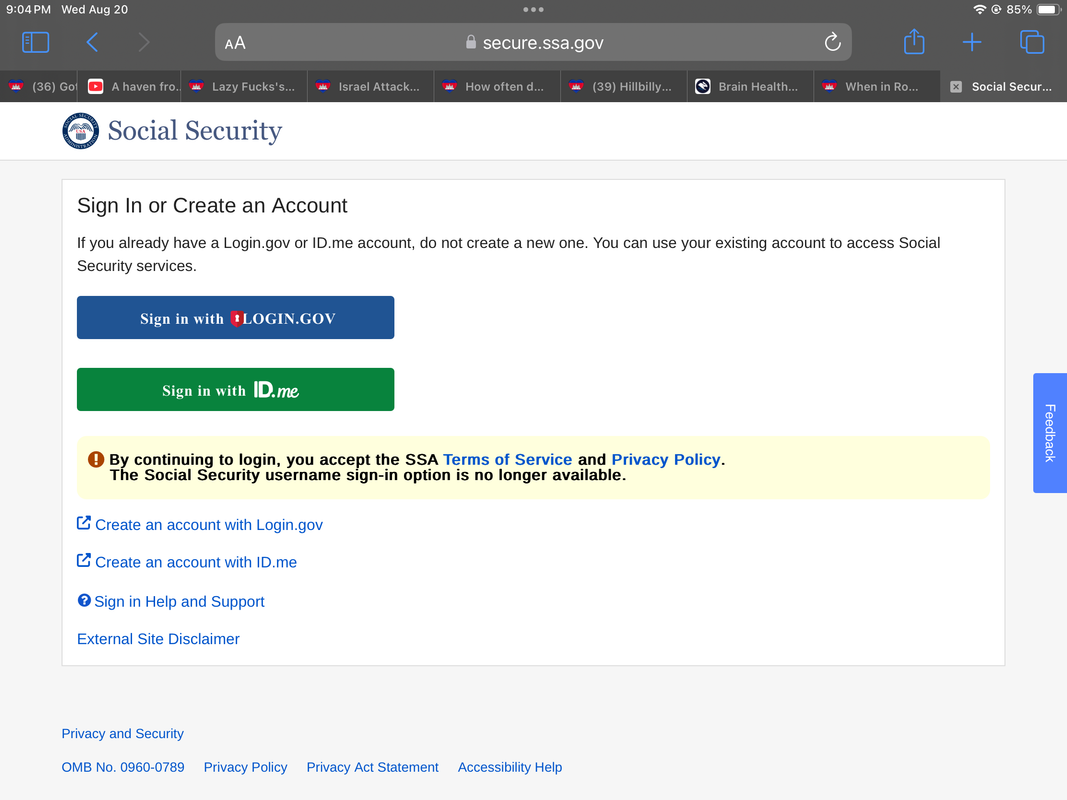This screenshot has height=800, width=1067.
Task: Click the question mark help icon
Action: point(84,600)
